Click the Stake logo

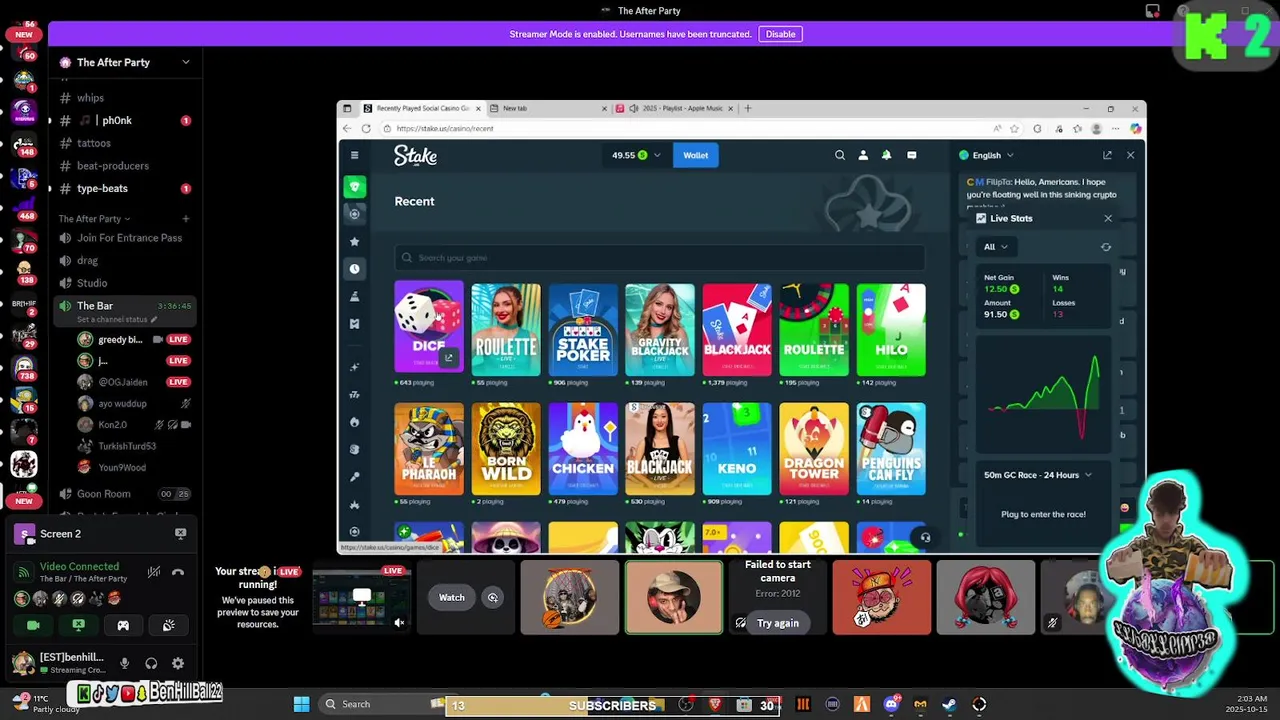[x=415, y=155]
